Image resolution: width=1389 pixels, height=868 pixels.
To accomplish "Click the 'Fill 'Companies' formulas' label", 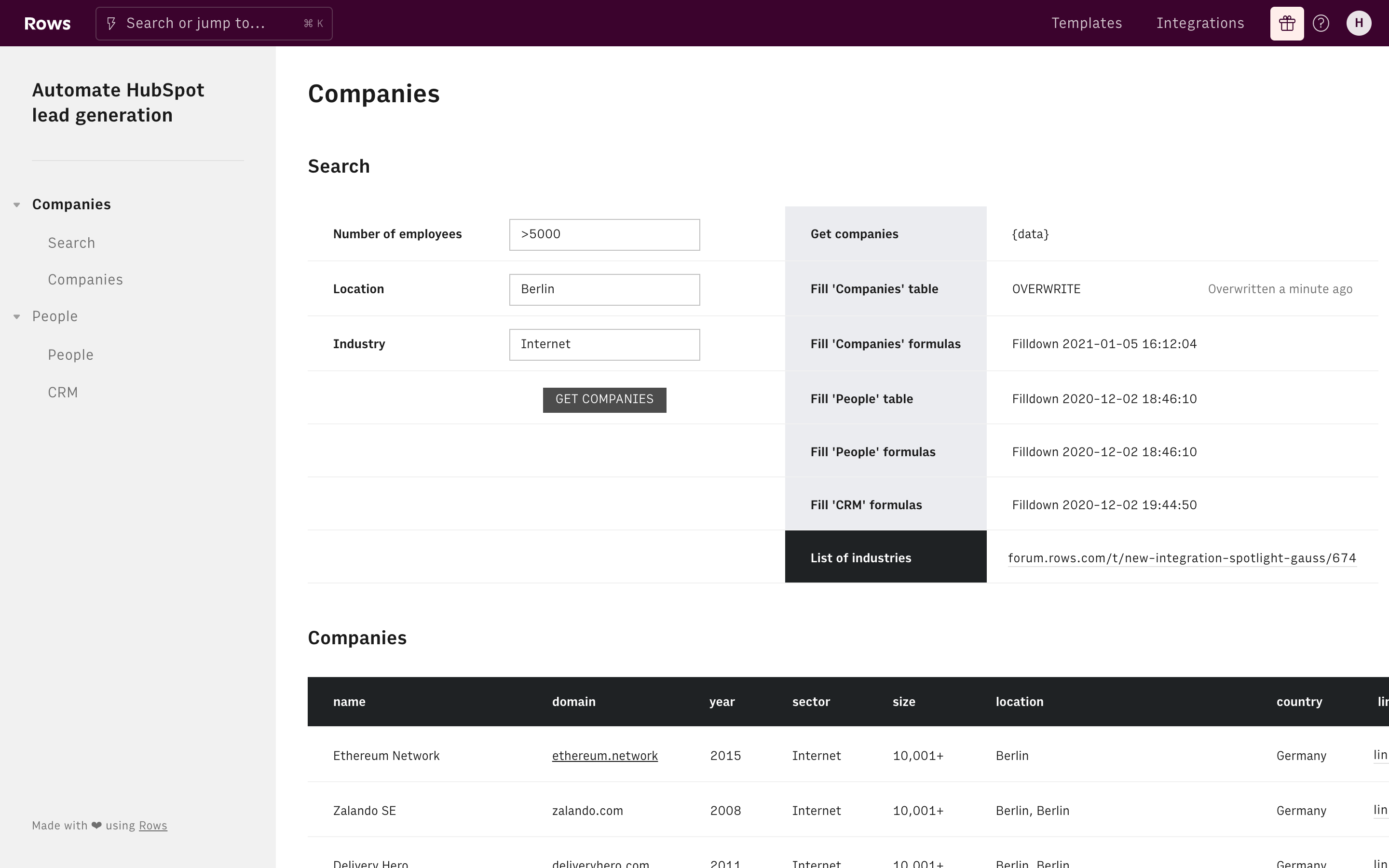I will click(885, 344).
